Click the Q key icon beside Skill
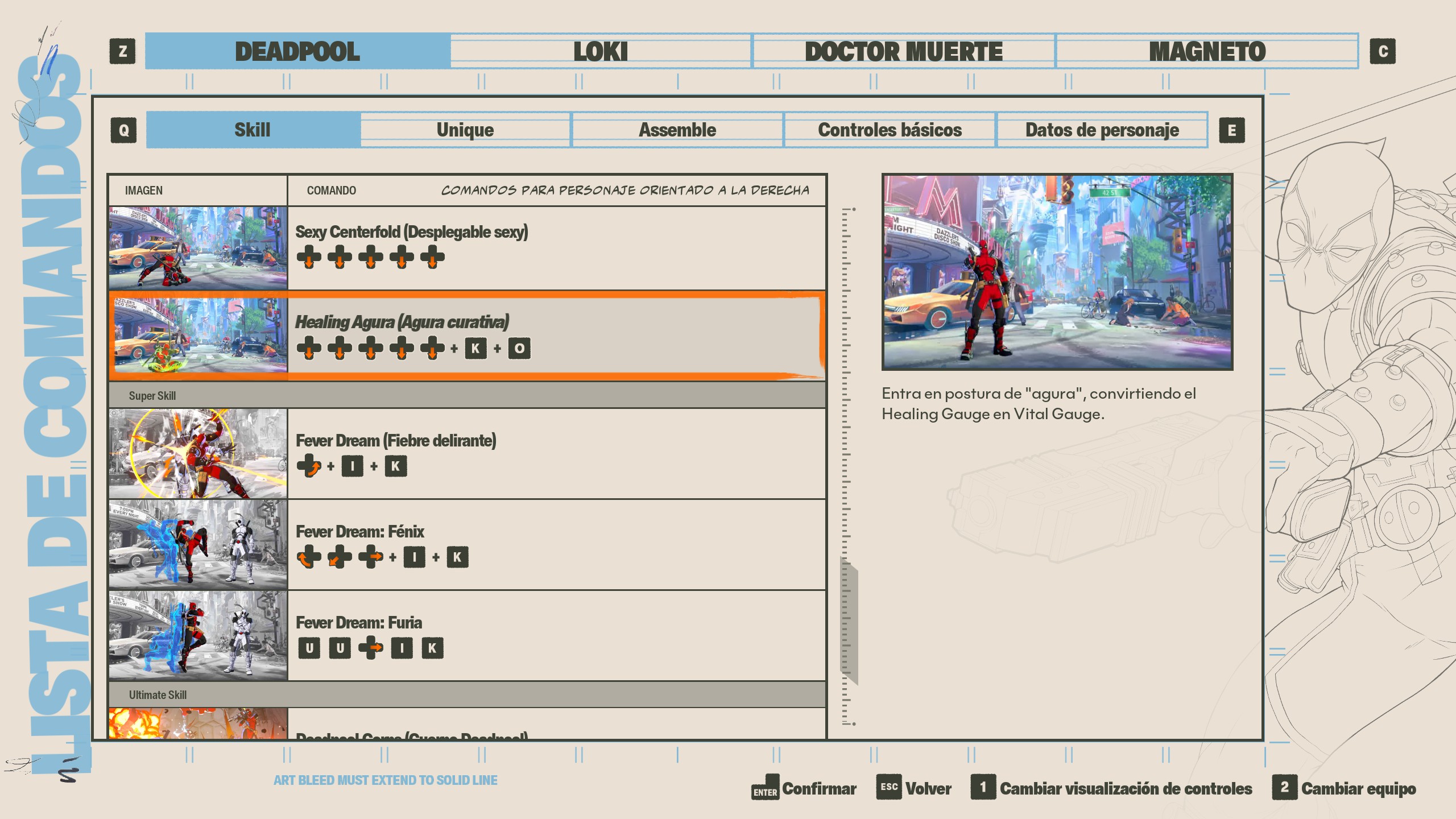Screen dimensions: 1456x819 (x=123, y=130)
